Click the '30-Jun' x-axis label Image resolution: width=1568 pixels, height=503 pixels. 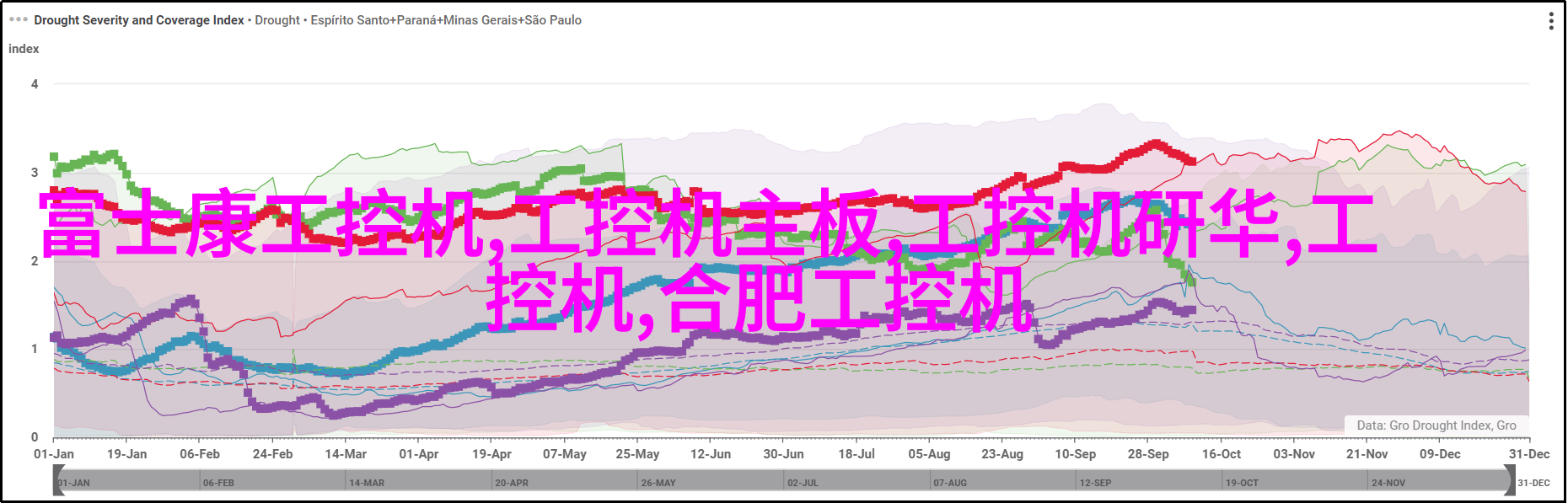point(783,454)
